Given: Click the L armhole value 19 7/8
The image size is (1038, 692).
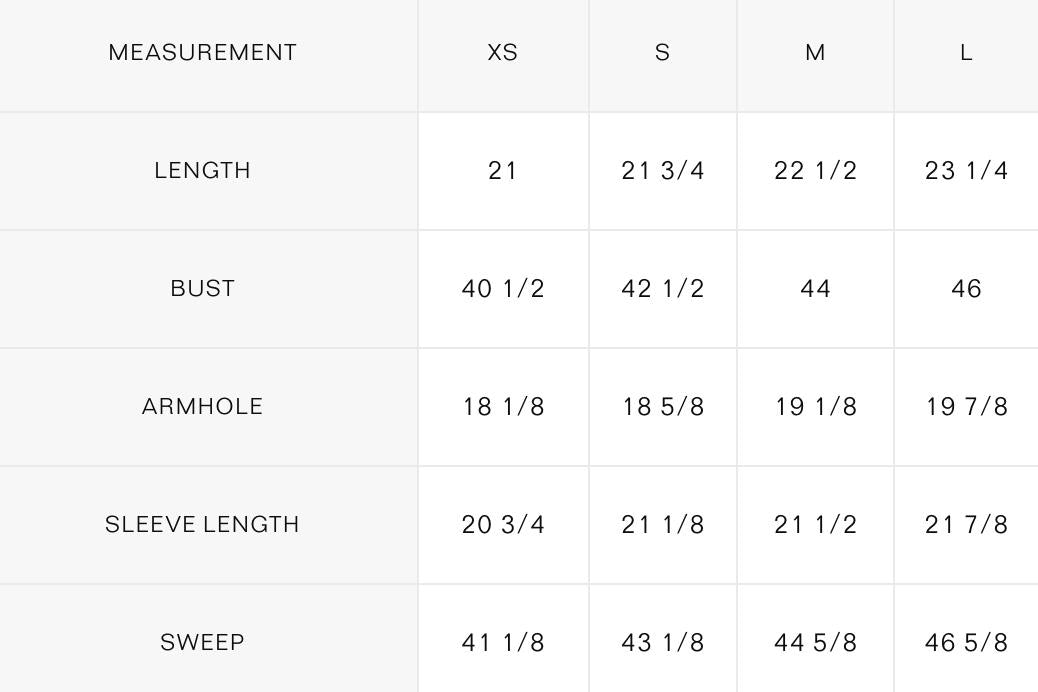Looking at the screenshot, I should click(x=966, y=407).
